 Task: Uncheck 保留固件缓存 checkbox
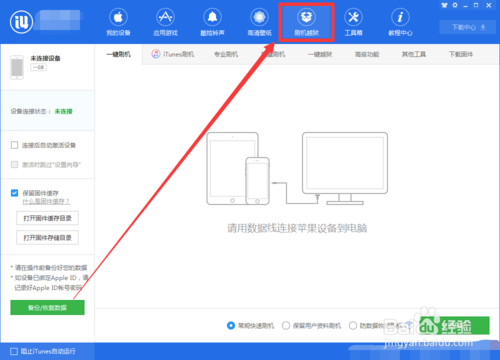(x=14, y=193)
